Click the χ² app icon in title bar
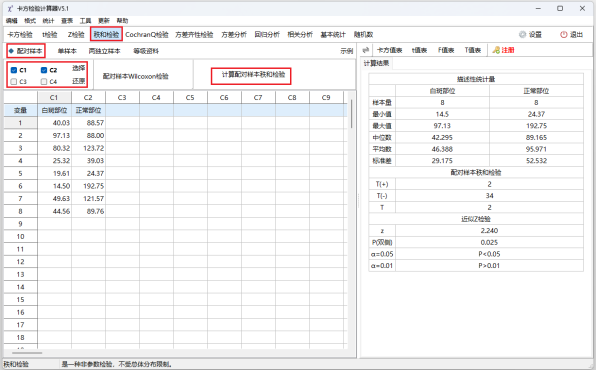This screenshot has width=596, height=370. [x=10, y=8]
